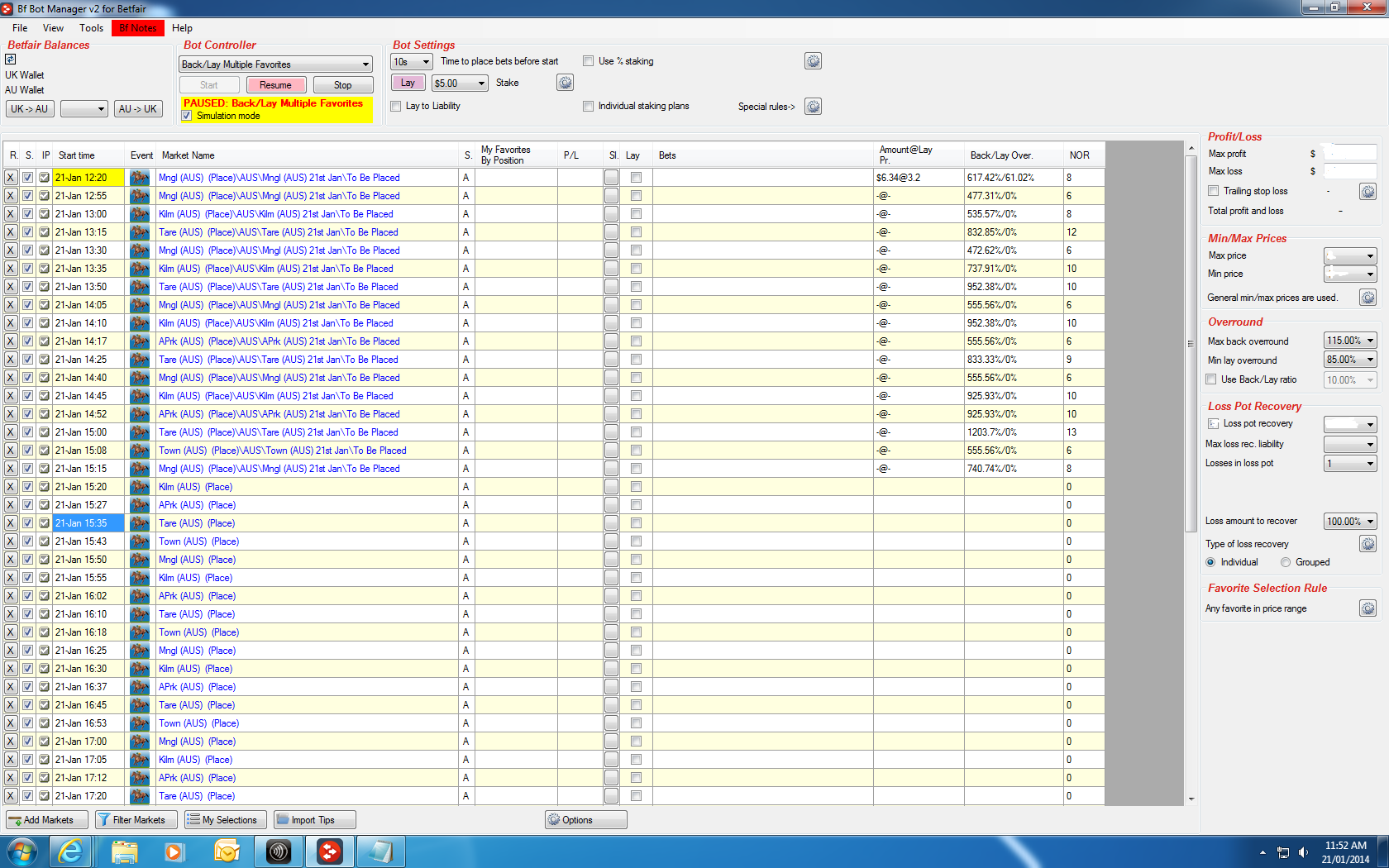Open general min/max prices settings gear
The image size is (1389, 868).
(x=1368, y=298)
